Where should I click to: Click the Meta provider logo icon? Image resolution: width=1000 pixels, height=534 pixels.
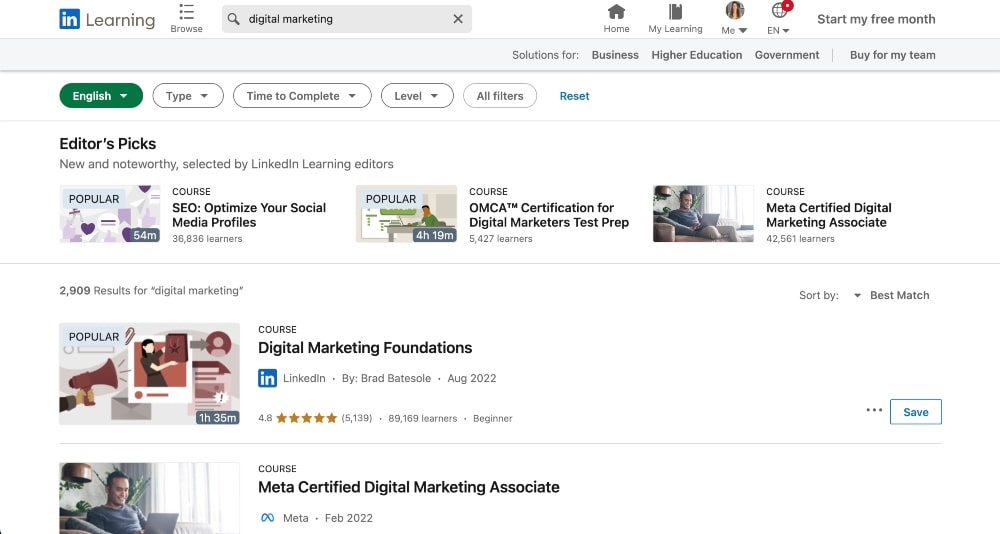click(x=267, y=518)
